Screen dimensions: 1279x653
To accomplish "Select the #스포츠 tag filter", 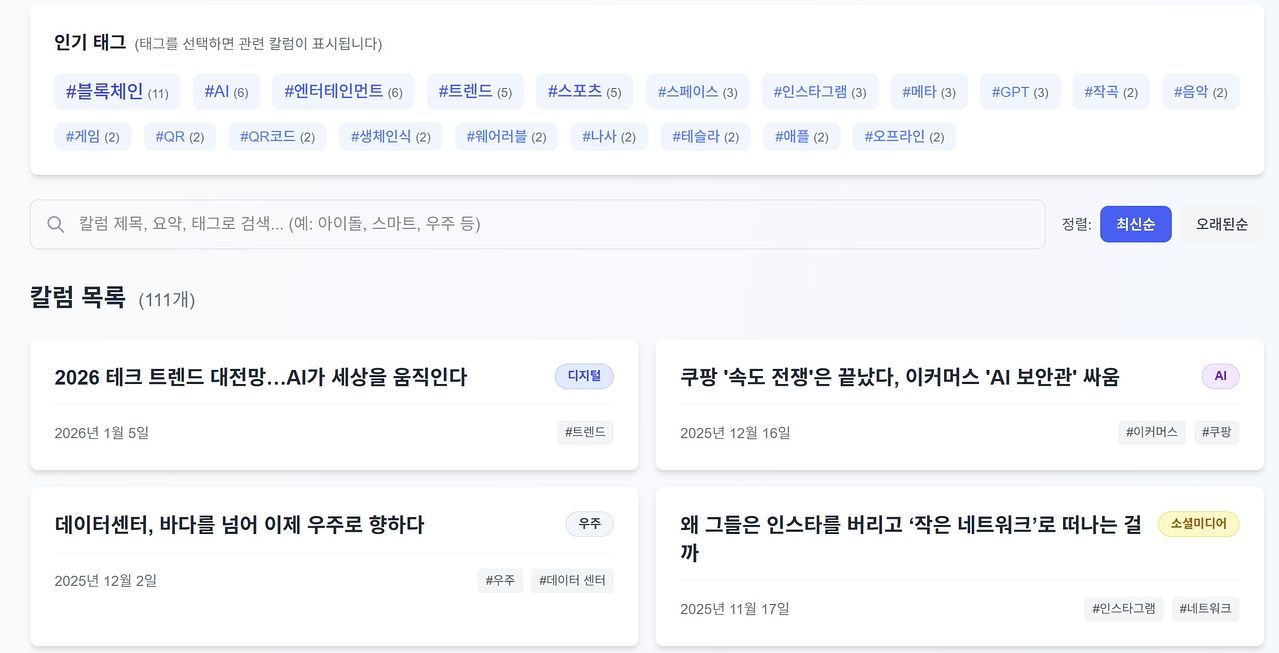I will [584, 90].
